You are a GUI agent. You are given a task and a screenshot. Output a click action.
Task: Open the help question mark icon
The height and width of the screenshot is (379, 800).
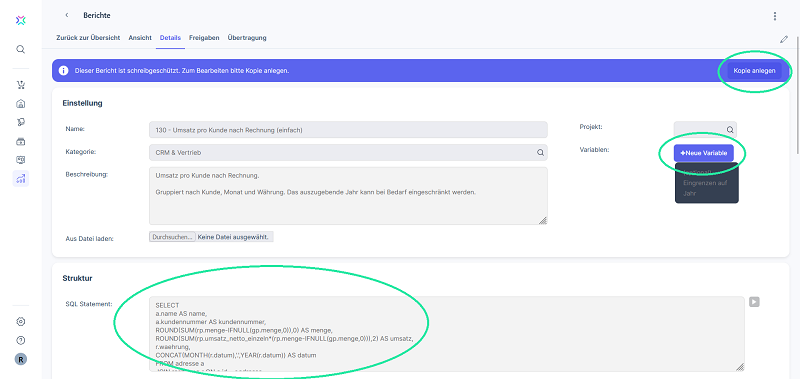[20, 340]
